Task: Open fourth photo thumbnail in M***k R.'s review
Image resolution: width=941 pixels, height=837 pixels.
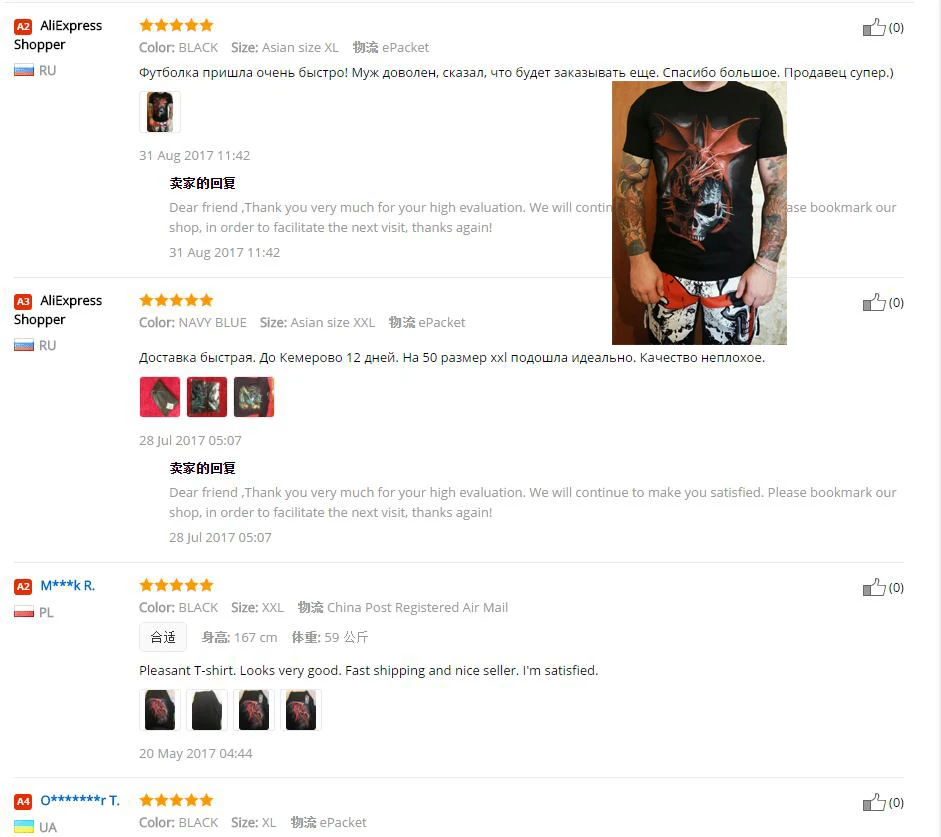Action: click(301, 710)
